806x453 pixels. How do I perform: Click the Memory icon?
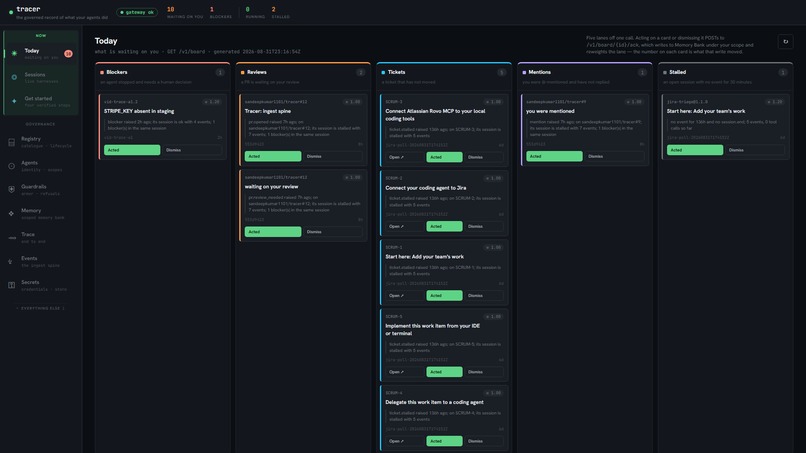[11, 213]
